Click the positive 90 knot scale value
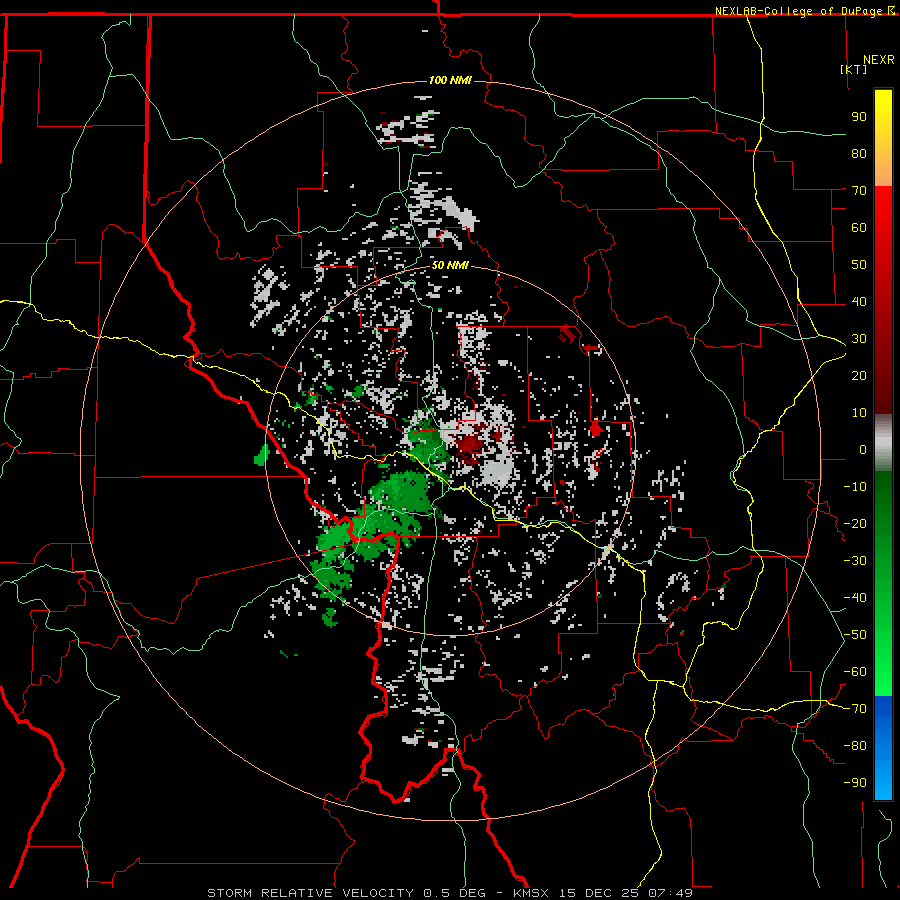 859,117
